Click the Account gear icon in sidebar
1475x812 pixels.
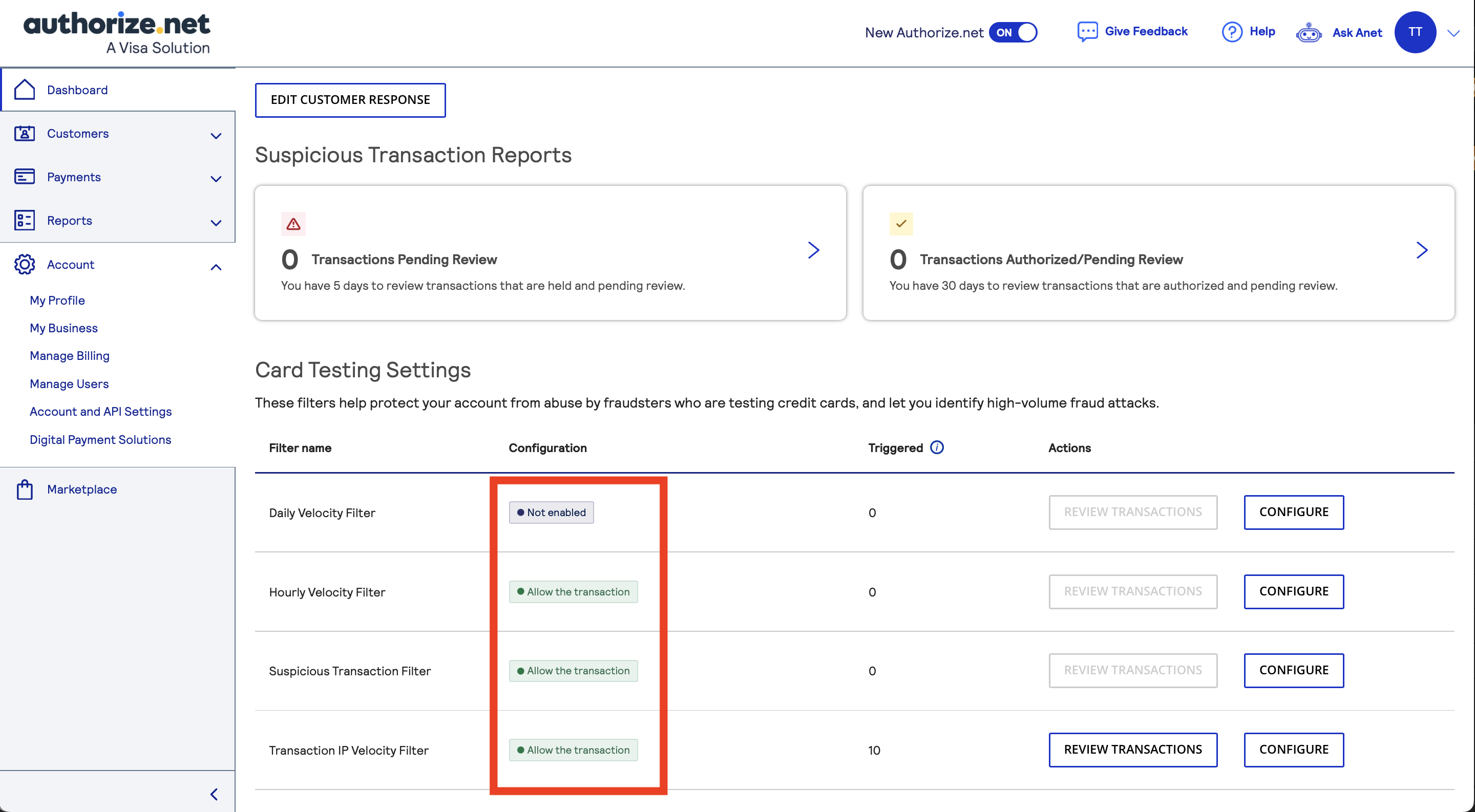pyautogui.click(x=24, y=264)
